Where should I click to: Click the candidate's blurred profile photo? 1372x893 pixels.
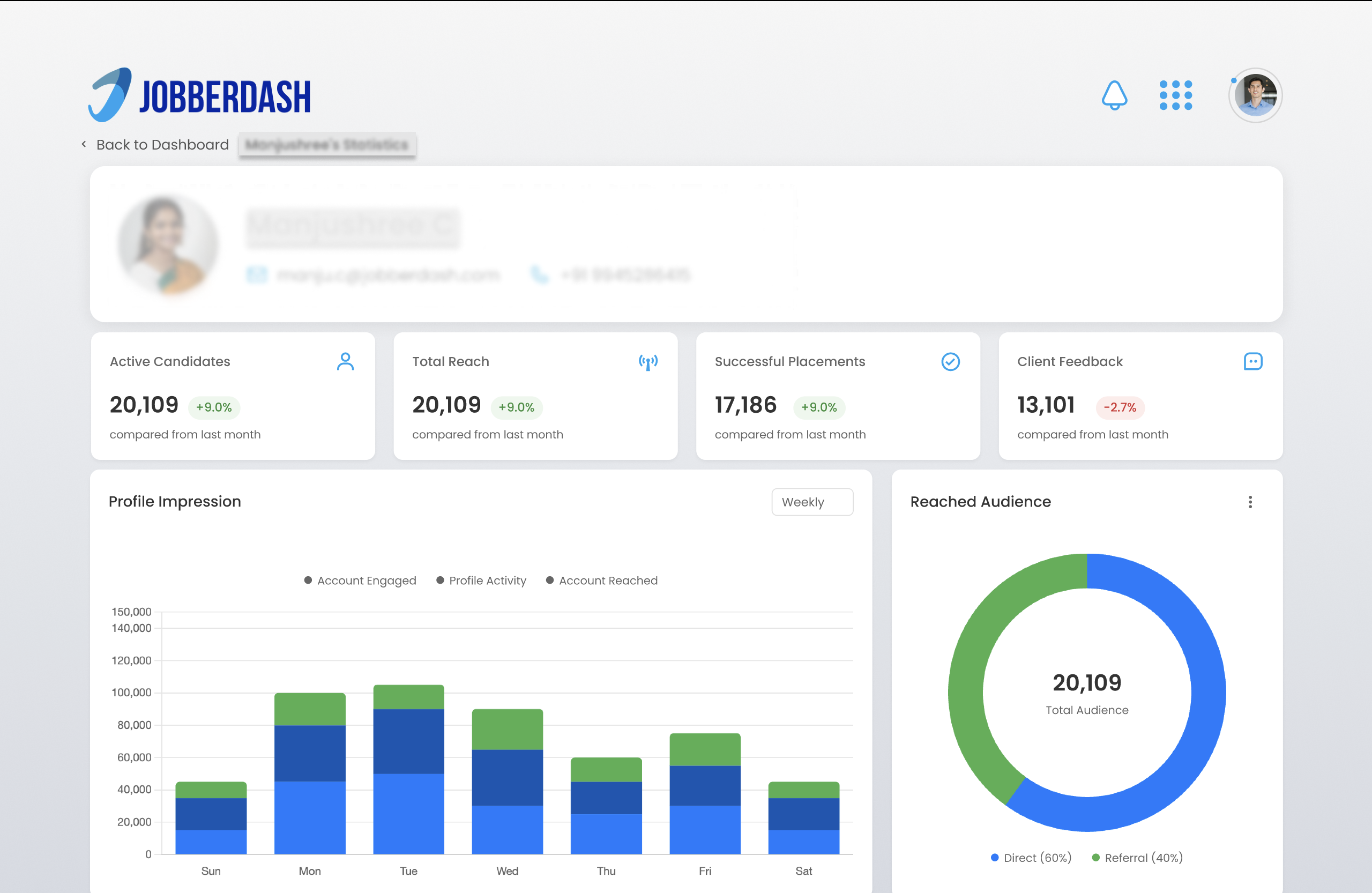pyautogui.click(x=168, y=244)
